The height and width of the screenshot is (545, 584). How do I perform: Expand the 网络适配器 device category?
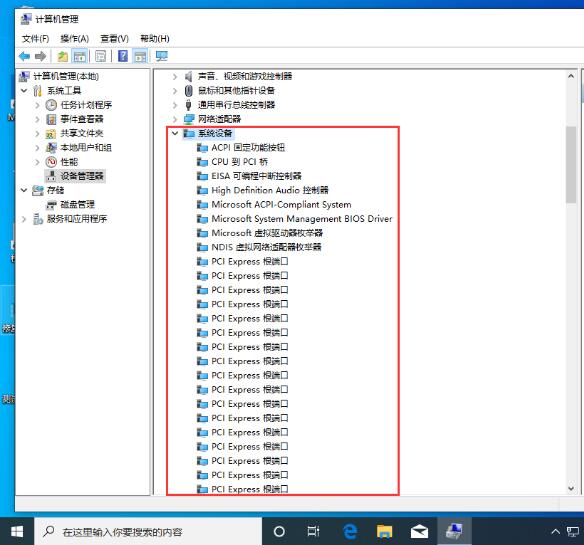175,119
